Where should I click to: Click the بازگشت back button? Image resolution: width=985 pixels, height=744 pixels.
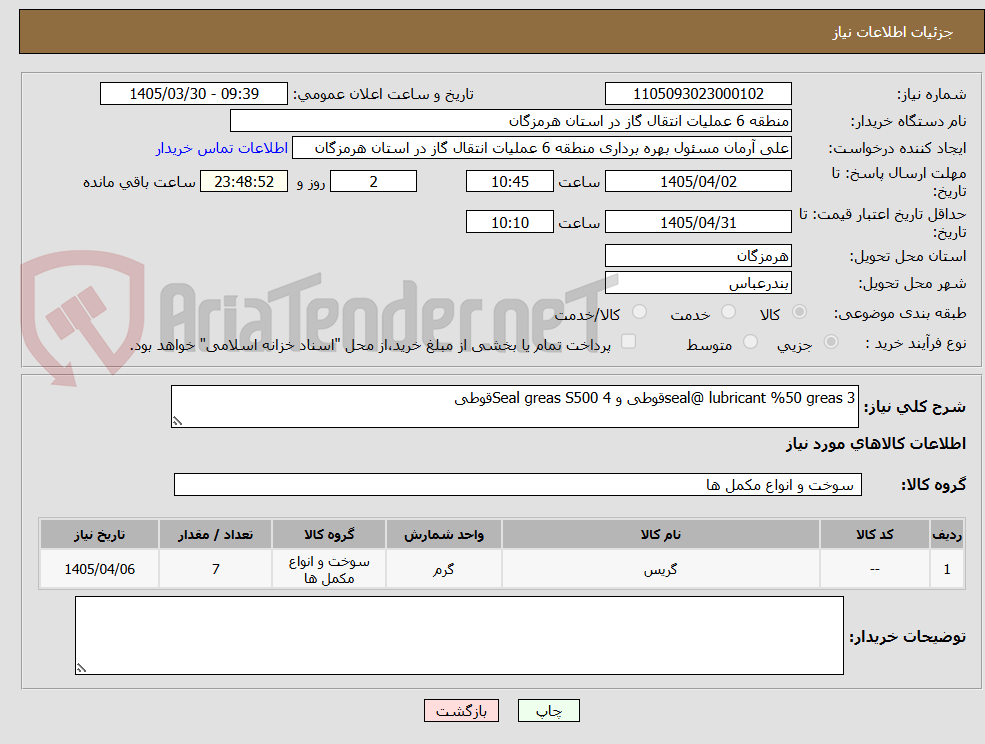[461, 711]
